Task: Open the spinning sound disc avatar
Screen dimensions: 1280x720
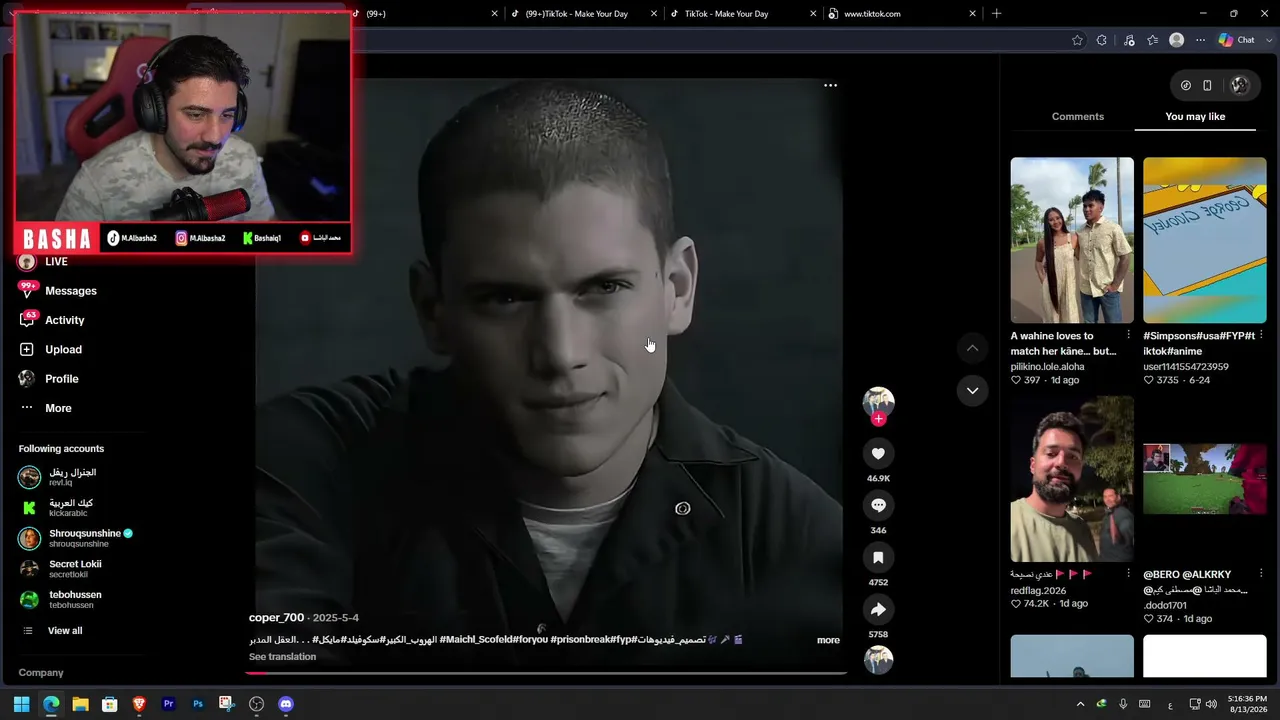Action: click(x=878, y=660)
